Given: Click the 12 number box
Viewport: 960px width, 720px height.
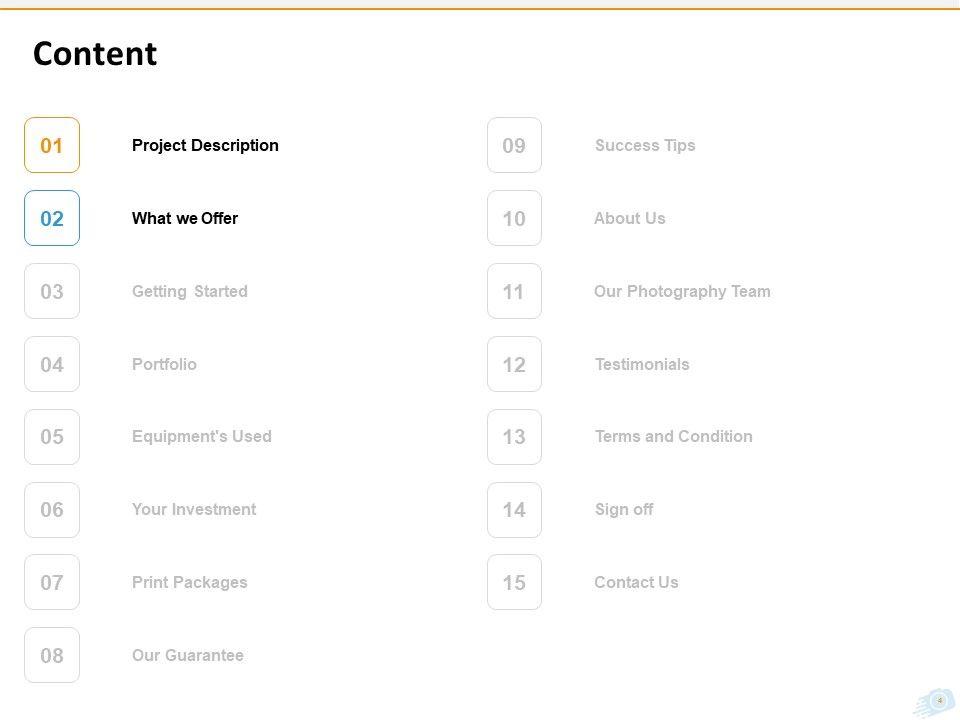Looking at the screenshot, I should [x=514, y=364].
